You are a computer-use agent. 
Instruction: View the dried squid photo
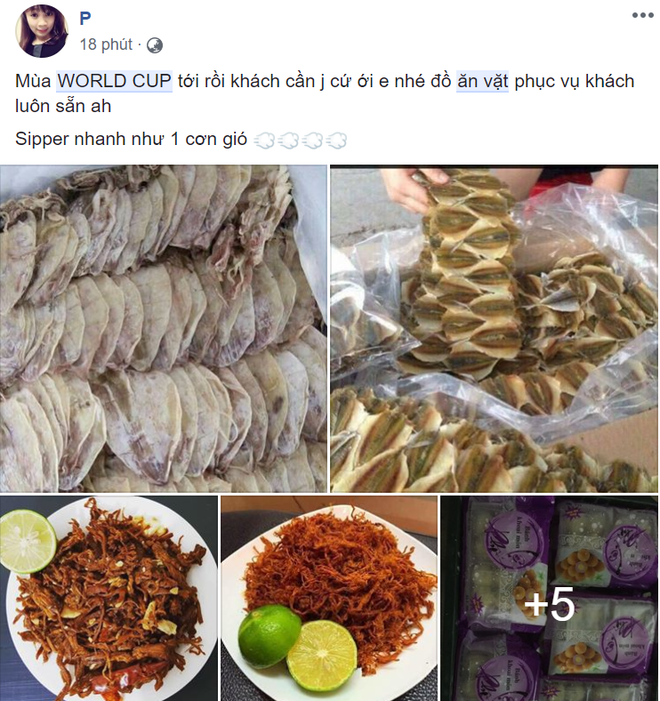(163, 329)
